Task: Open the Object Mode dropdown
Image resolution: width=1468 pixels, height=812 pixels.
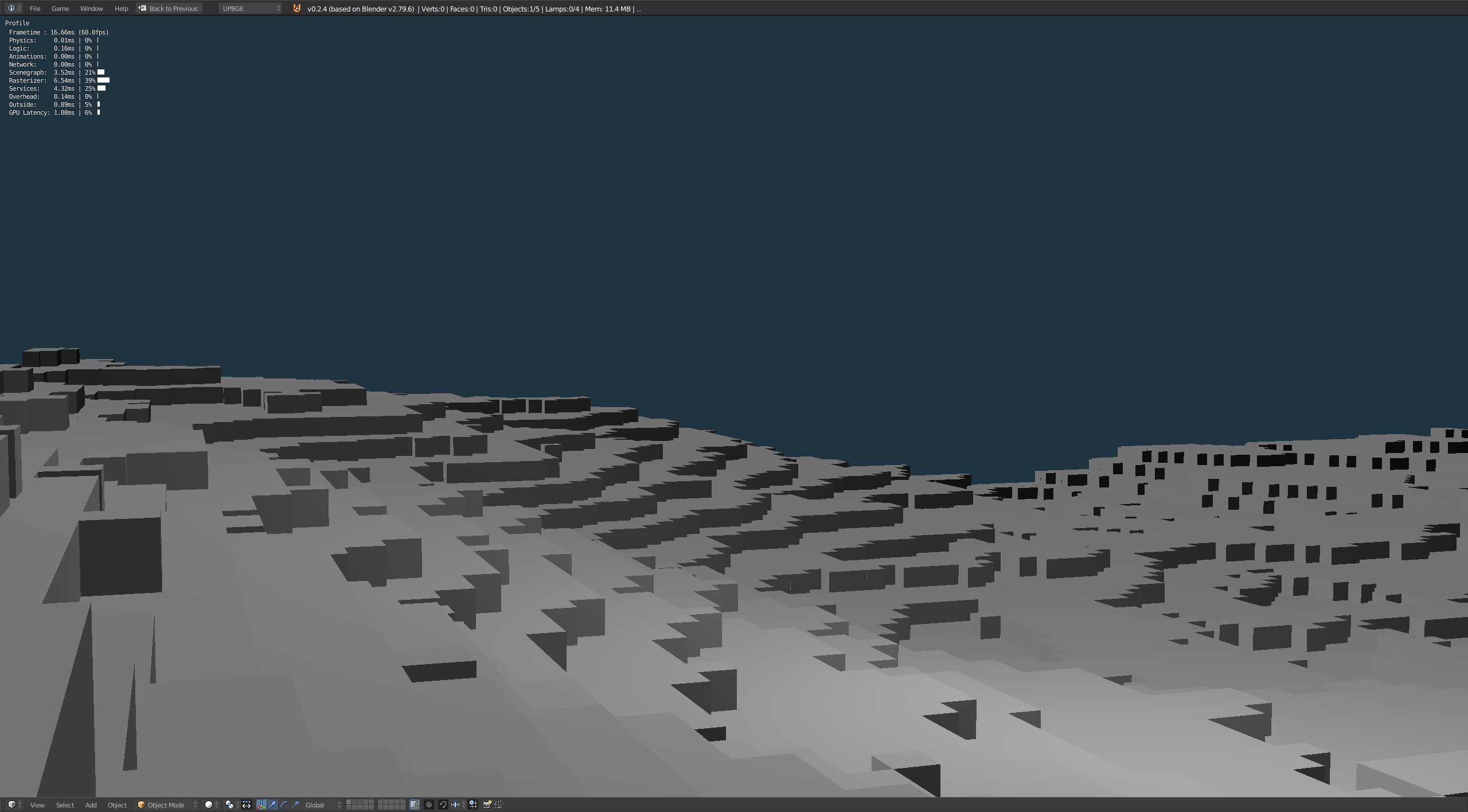Action: pos(167,805)
